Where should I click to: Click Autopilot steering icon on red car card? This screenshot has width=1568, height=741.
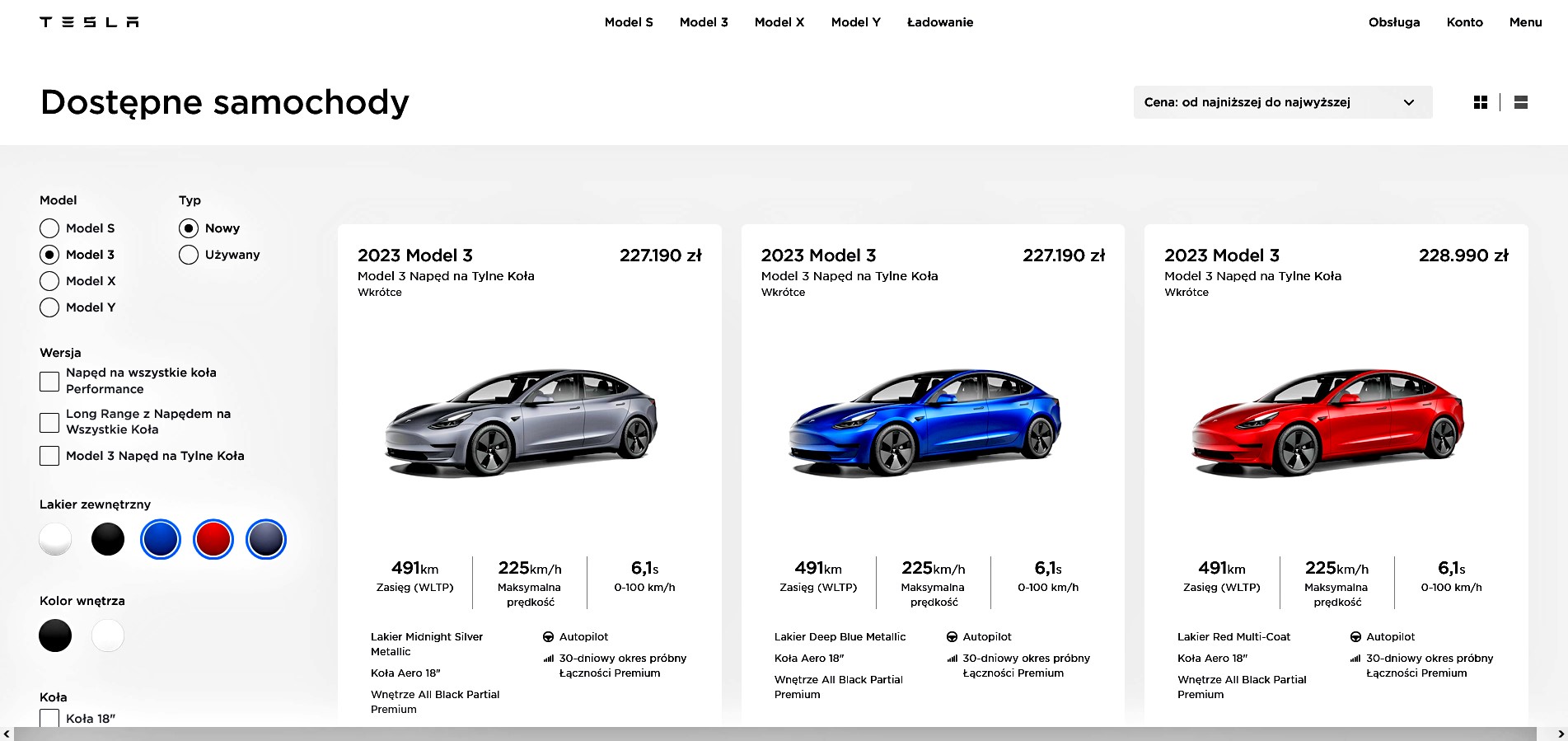click(x=1355, y=637)
